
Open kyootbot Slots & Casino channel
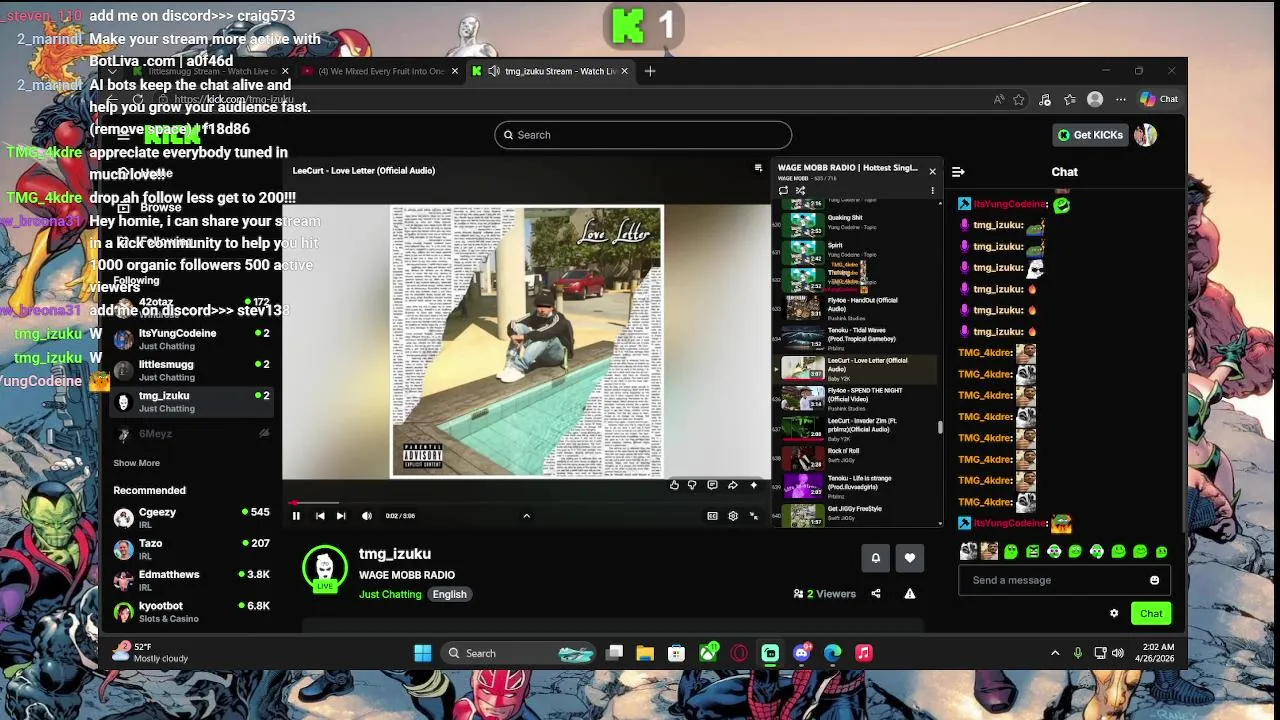(192, 611)
